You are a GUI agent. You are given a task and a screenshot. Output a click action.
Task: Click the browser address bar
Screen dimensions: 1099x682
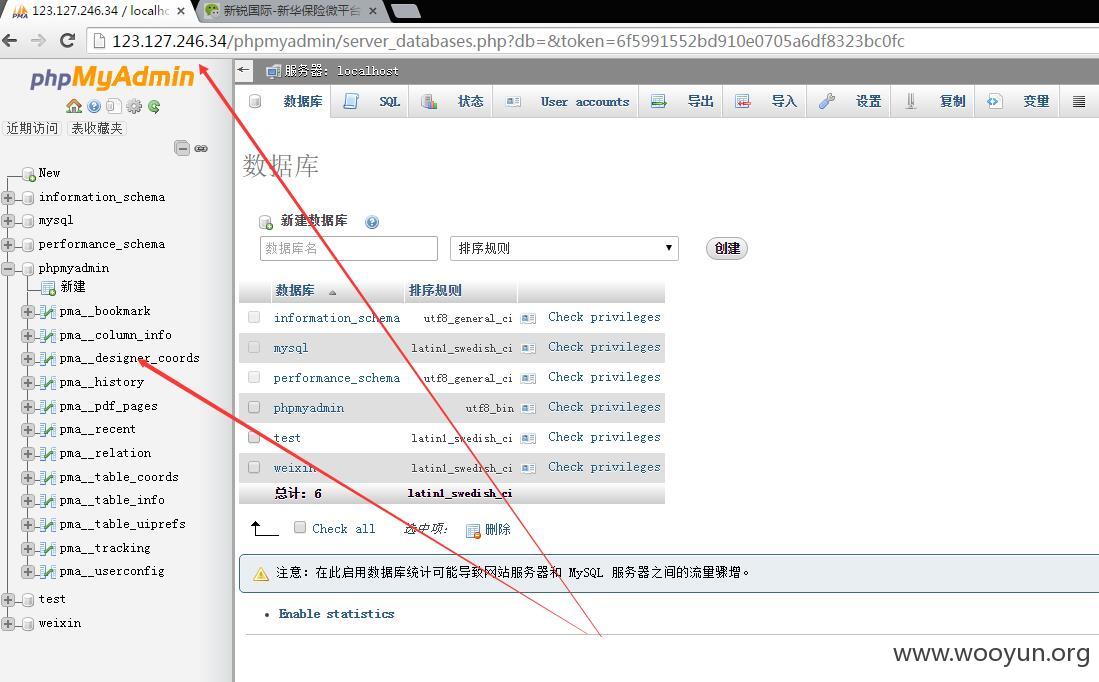click(508, 41)
